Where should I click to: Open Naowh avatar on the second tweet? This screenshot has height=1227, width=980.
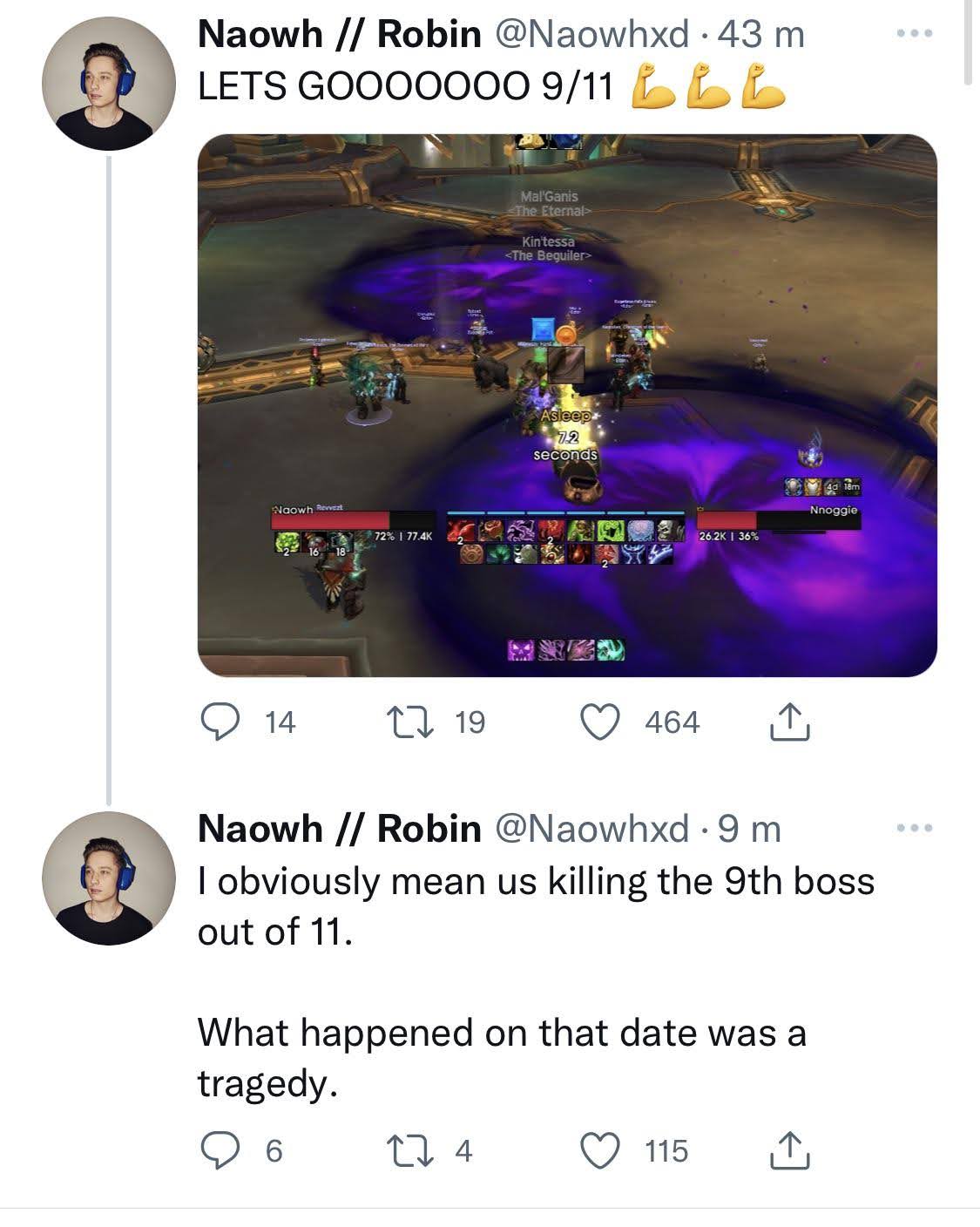[x=108, y=878]
